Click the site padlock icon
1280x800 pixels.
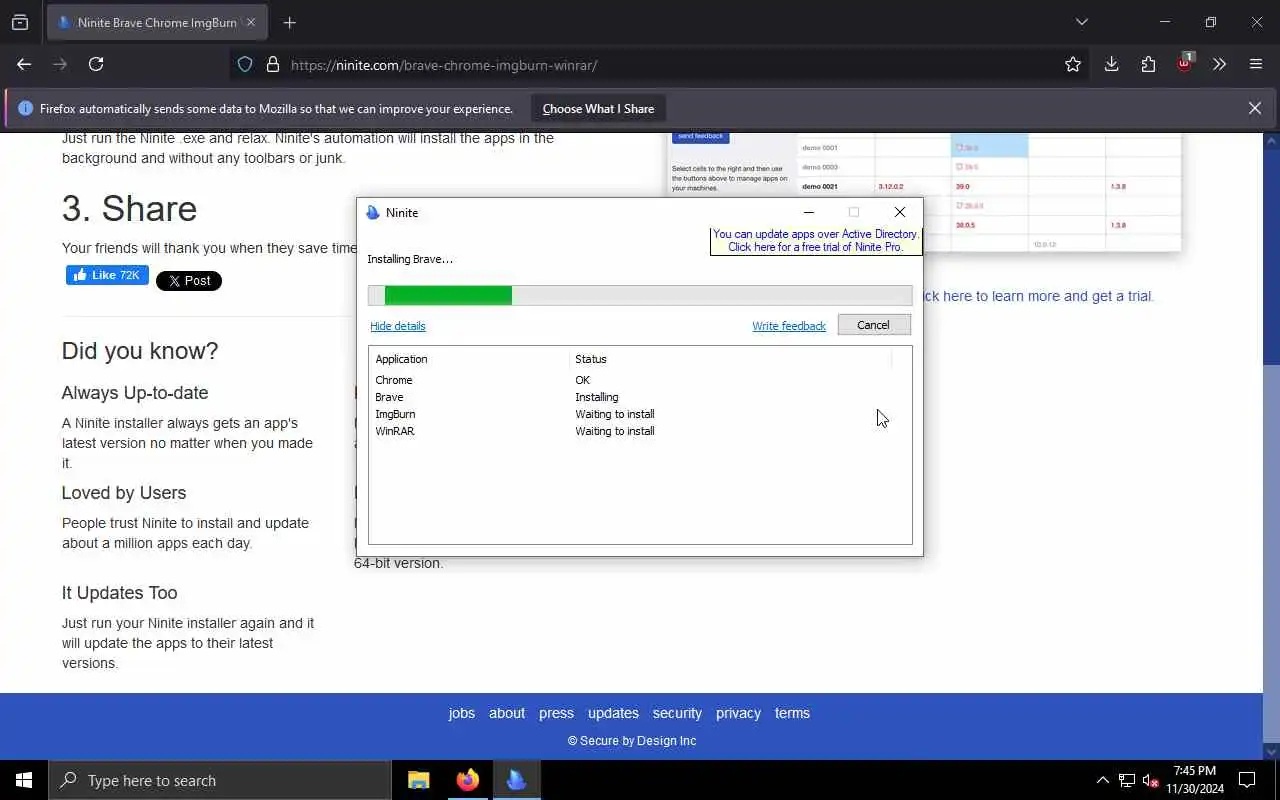272,65
